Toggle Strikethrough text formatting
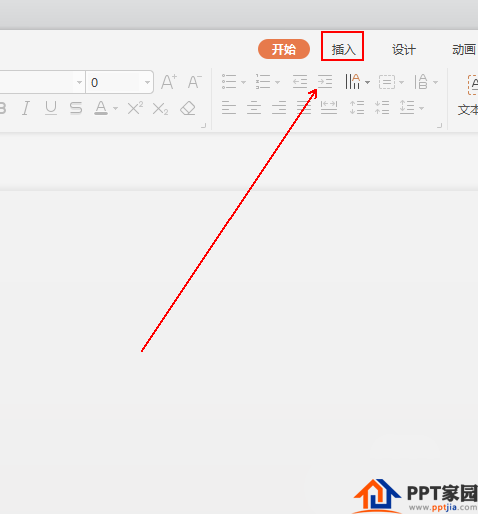This screenshot has height=514, width=478. coord(76,108)
